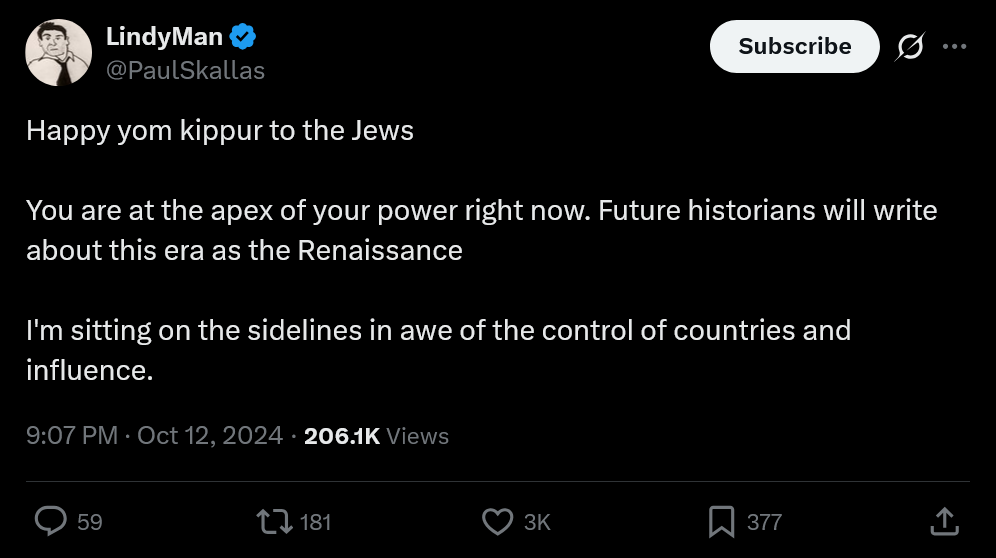Viewport: 996px width, 558px height.
Task: Click the 9:07 PM timestamp
Action: [72, 436]
